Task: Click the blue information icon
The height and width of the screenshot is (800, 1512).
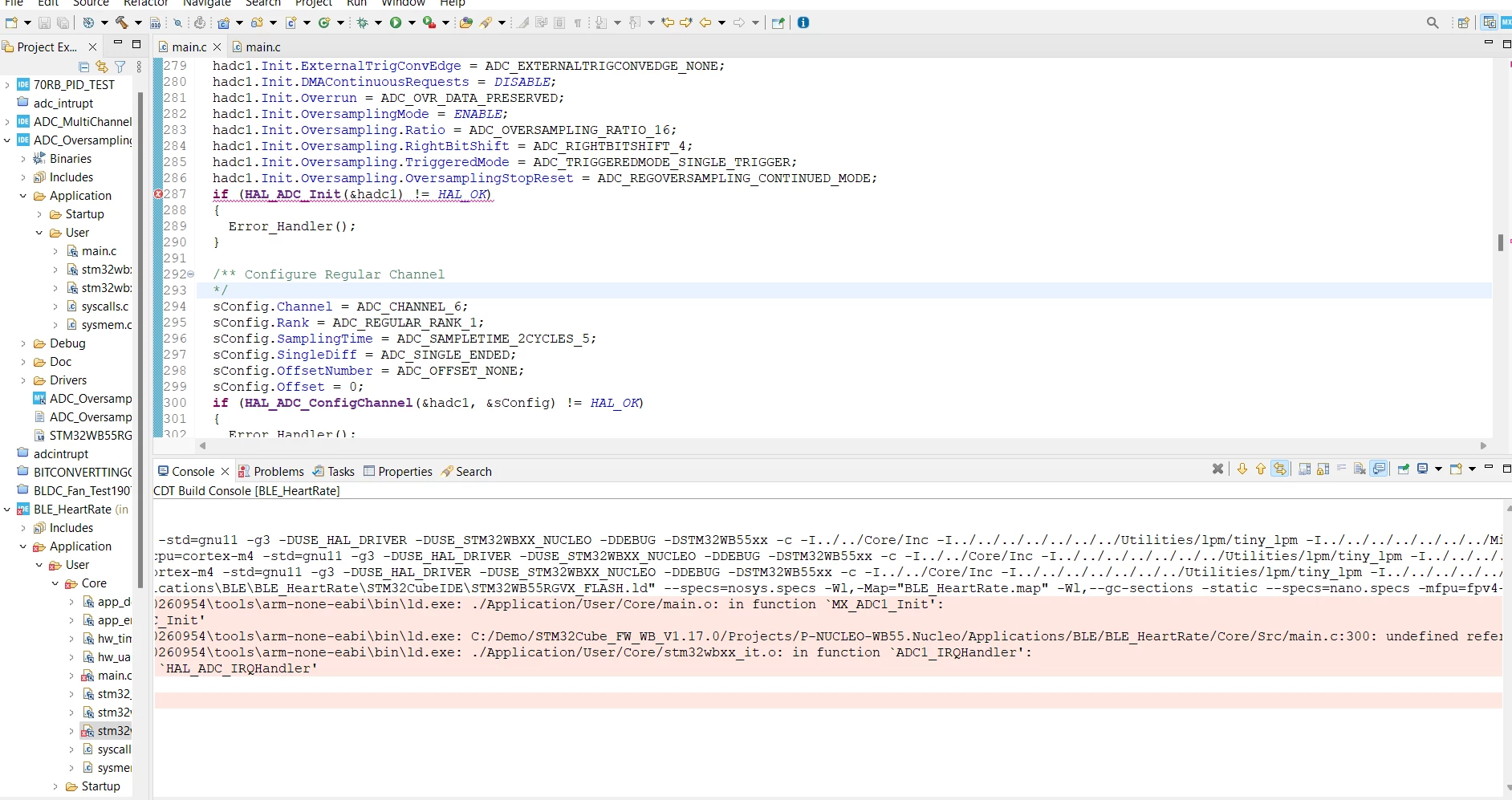Action: 803,22
